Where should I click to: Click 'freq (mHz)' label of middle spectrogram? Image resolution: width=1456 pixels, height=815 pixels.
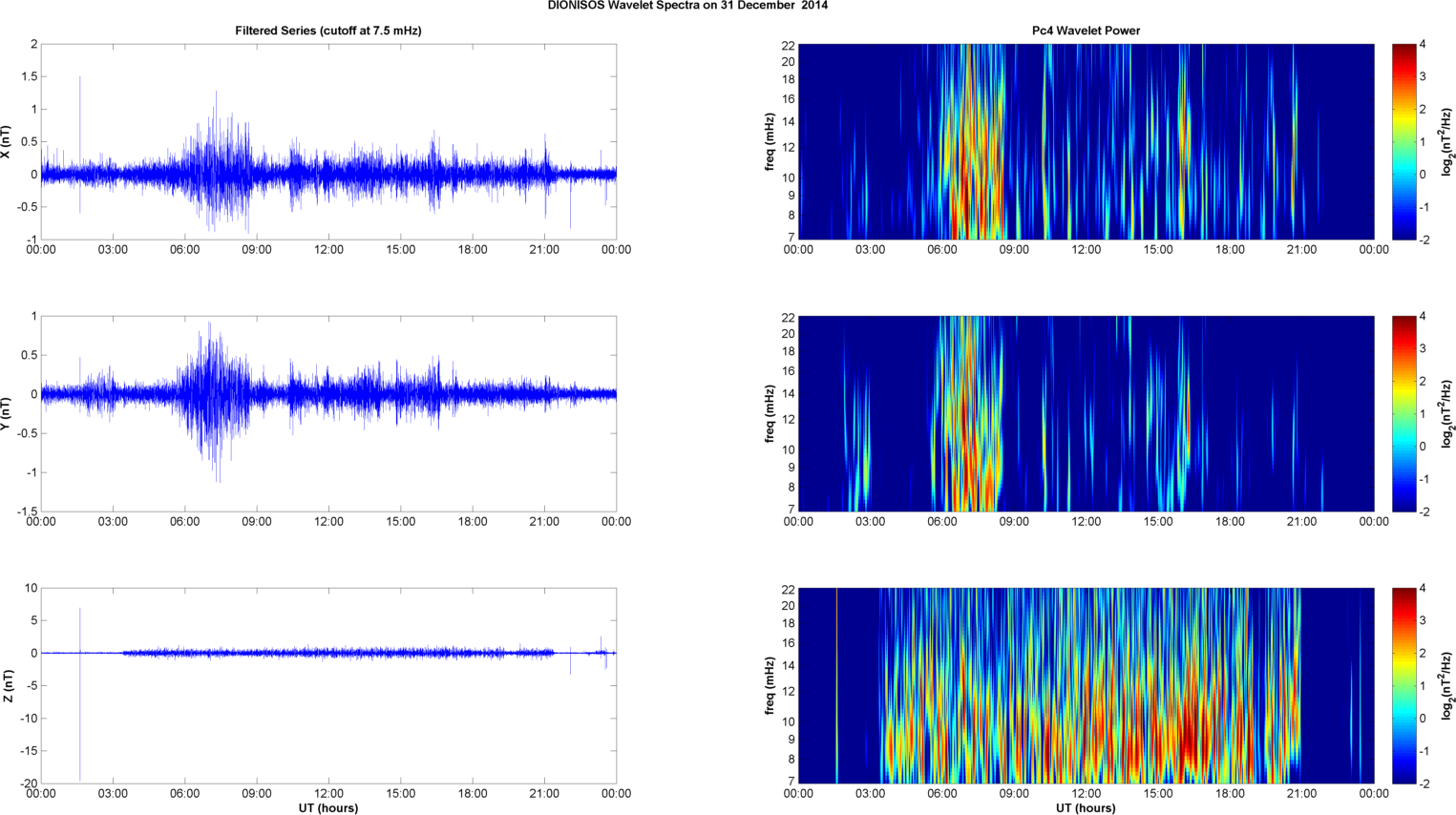point(770,414)
